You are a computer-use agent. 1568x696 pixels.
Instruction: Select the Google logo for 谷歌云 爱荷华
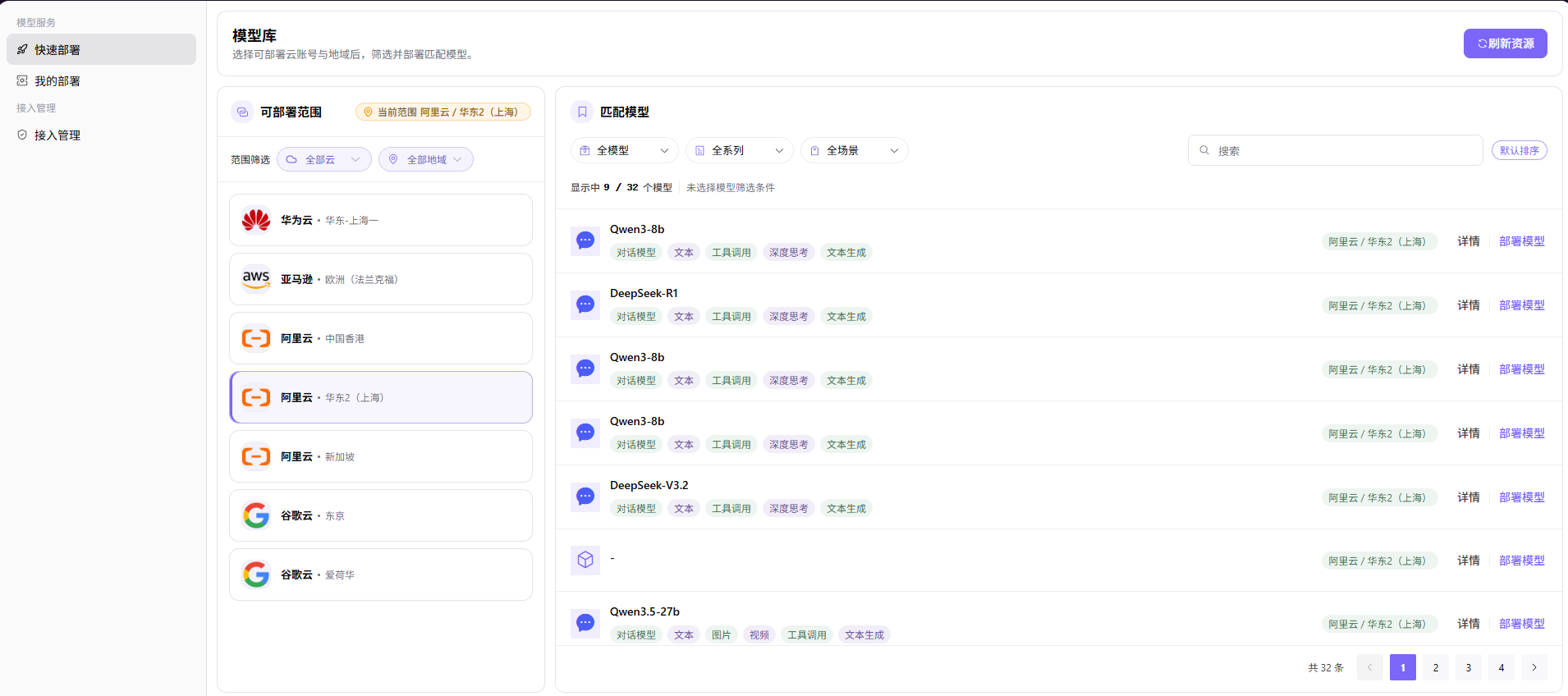(x=256, y=575)
